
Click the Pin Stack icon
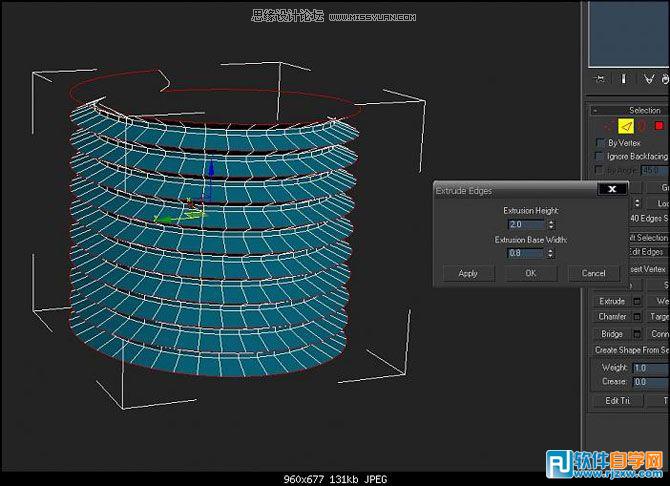pos(600,79)
